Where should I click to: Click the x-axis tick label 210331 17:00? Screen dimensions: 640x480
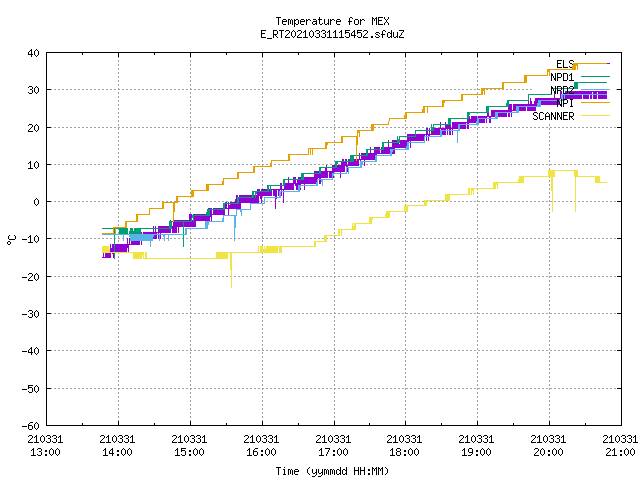pos(333,446)
